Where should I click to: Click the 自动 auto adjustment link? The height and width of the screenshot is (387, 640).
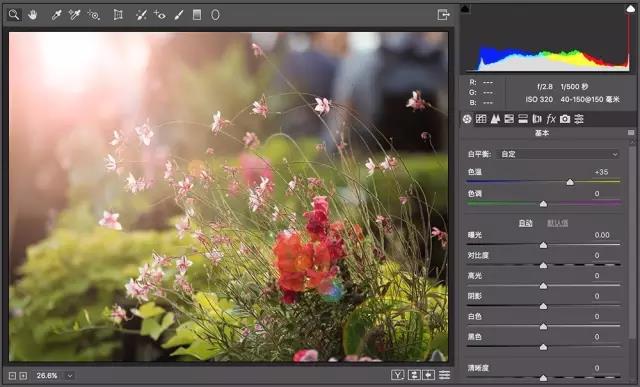525,223
